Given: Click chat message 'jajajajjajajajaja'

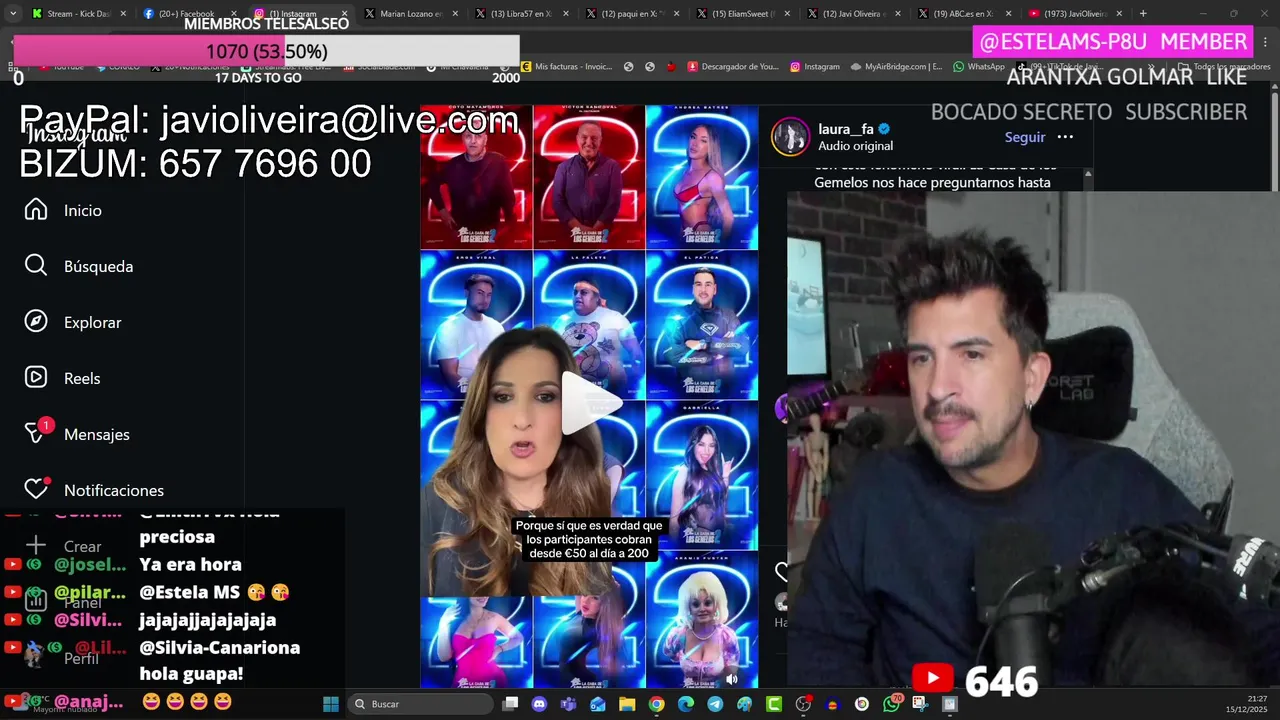Looking at the screenshot, I should [207, 620].
